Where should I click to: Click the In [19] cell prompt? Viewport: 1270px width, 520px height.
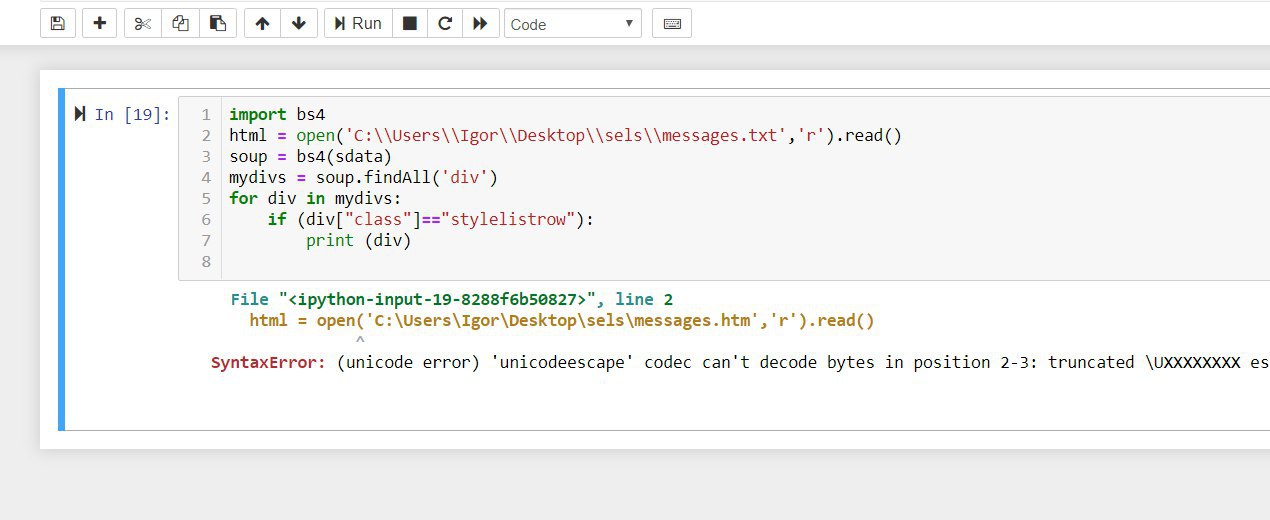(133, 115)
